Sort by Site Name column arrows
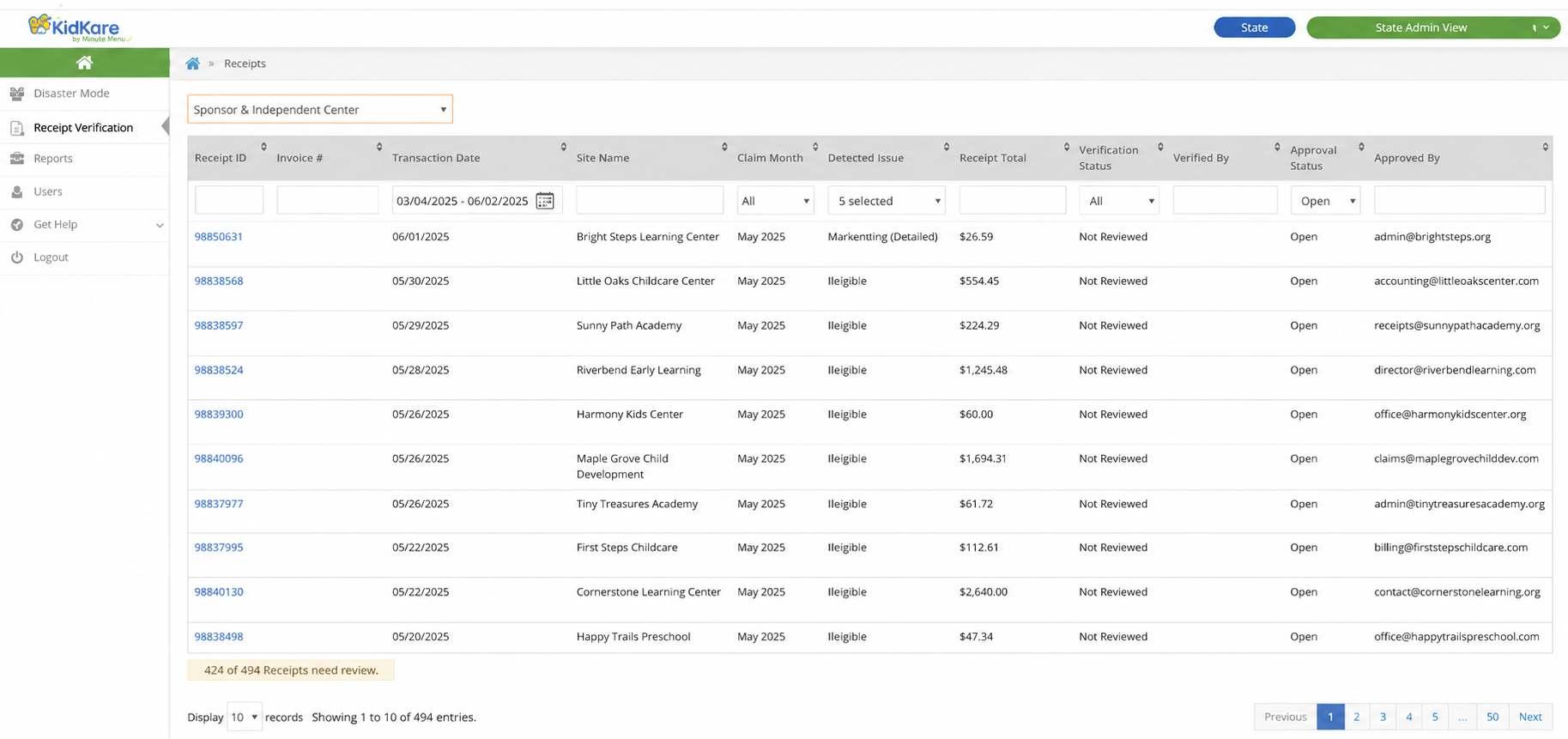The height and width of the screenshot is (739, 1568). 724,147
